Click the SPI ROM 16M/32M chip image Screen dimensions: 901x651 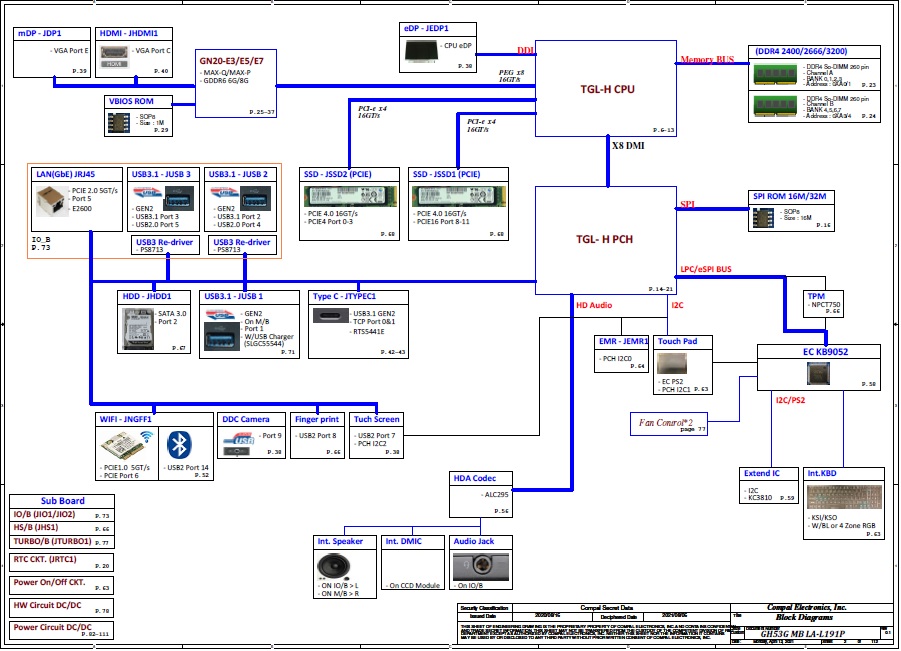click(762, 217)
